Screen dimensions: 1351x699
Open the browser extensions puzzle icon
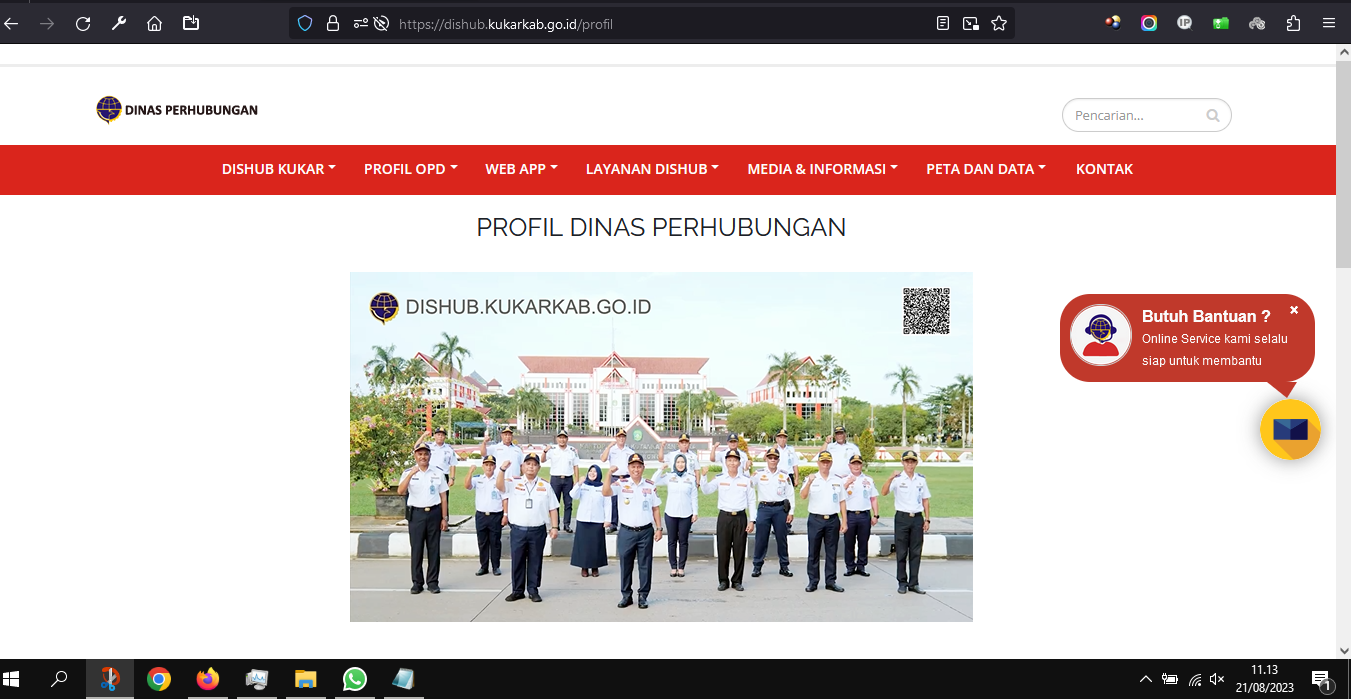click(x=1293, y=23)
